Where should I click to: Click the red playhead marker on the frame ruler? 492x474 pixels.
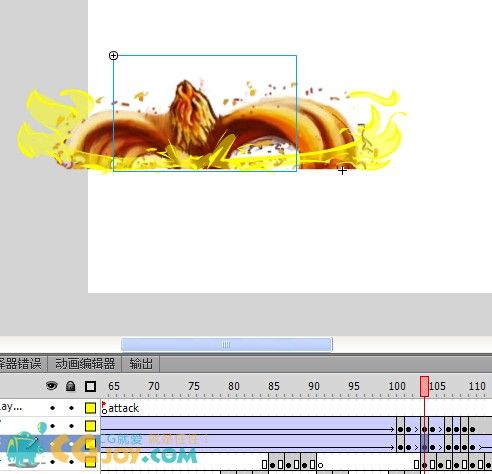(424, 387)
